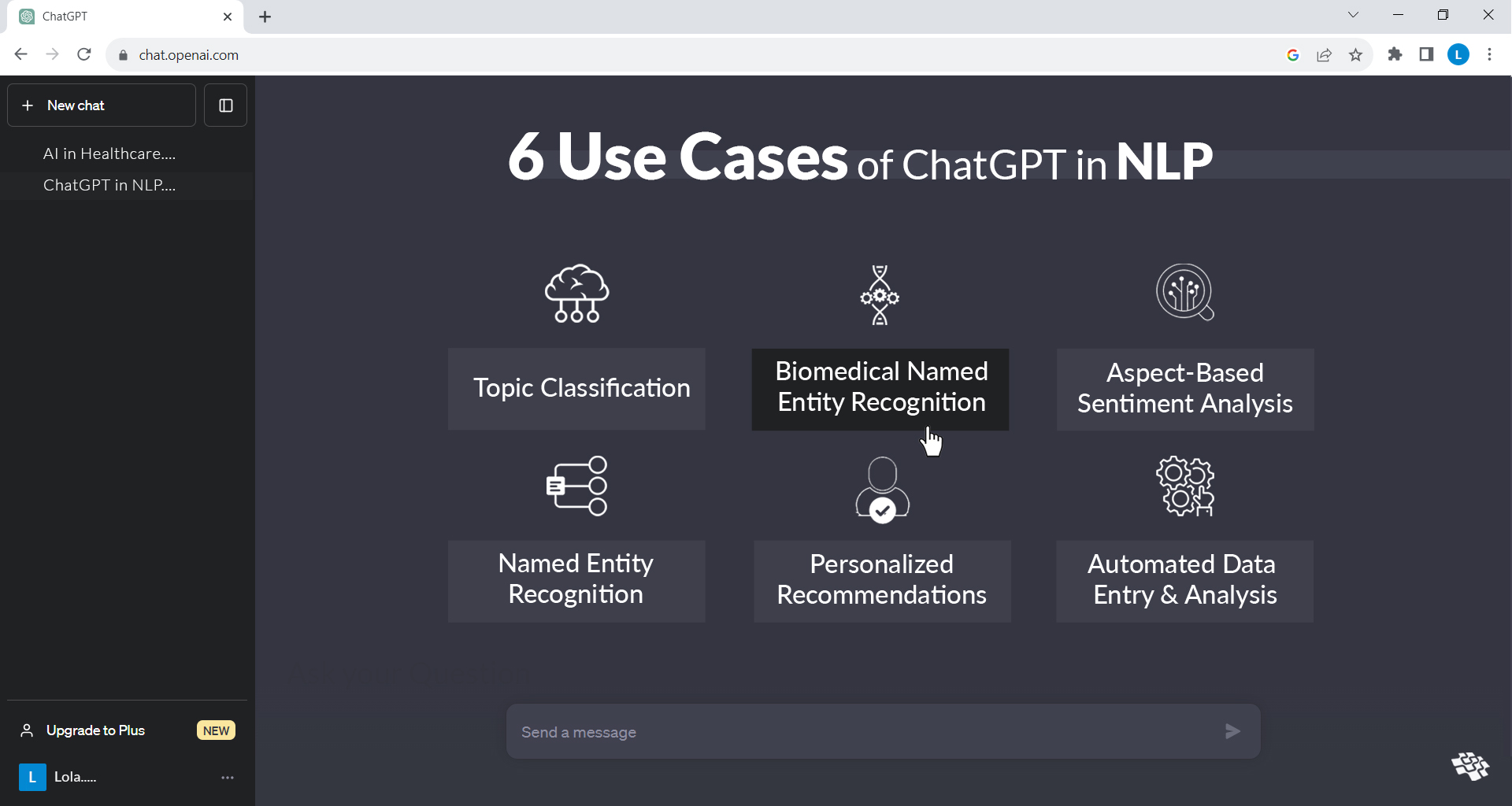
Task: Send the message using the paper plane icon
Action: tap(1233, 731)
